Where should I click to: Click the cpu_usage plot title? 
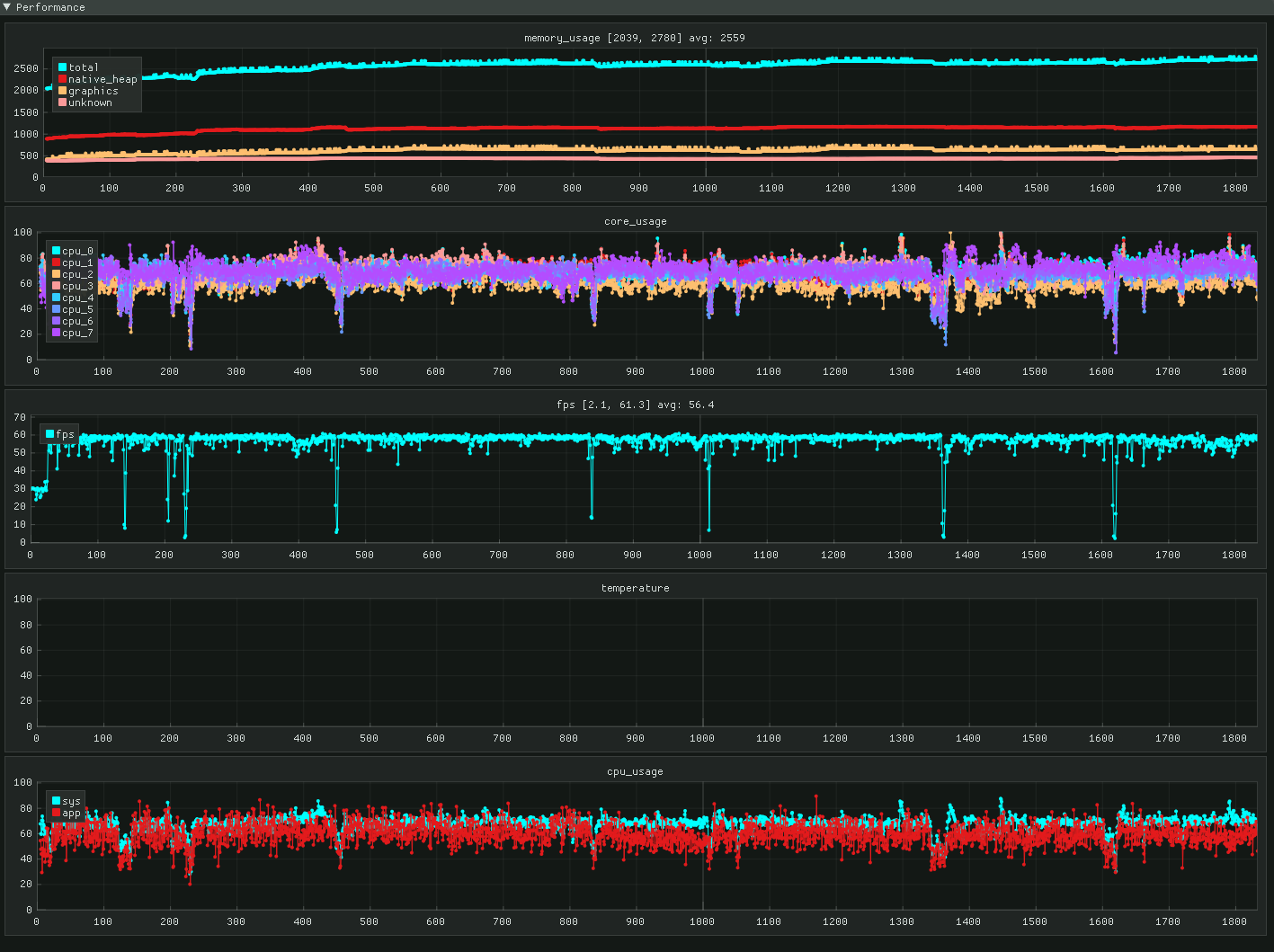tap(635, 771)
